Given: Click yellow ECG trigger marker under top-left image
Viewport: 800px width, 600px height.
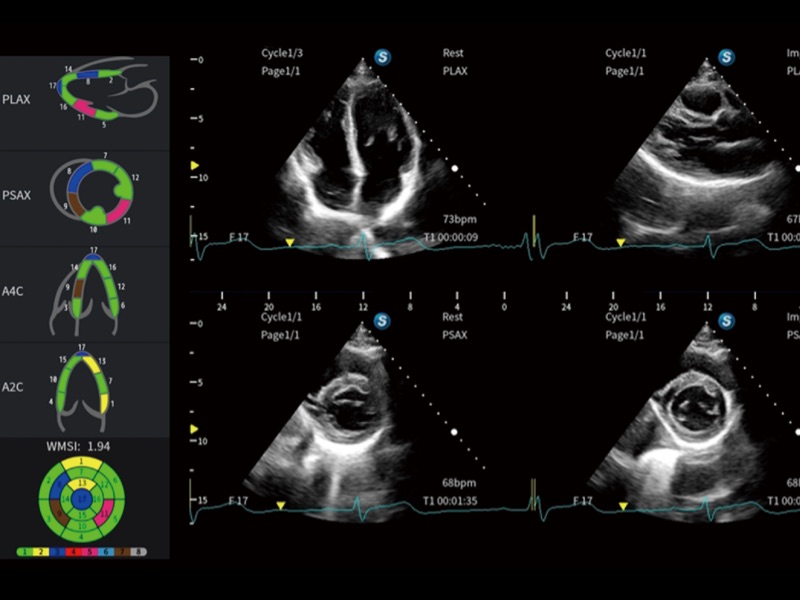Looking at the screenshot, I should [x=290, y=242].
